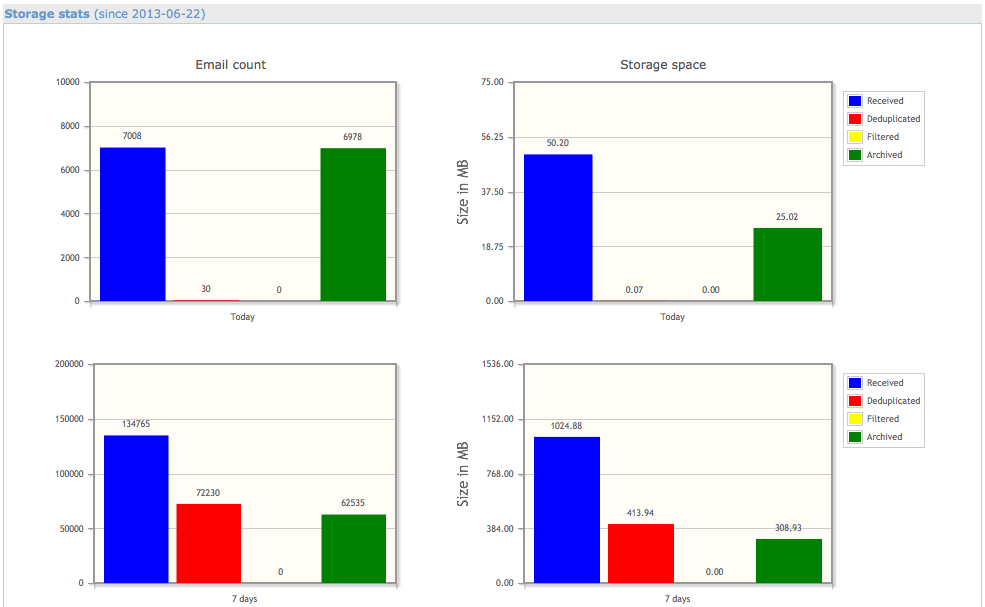Click the Email count chart title
Screen dimensions: 985x607
tap(230, 65)
